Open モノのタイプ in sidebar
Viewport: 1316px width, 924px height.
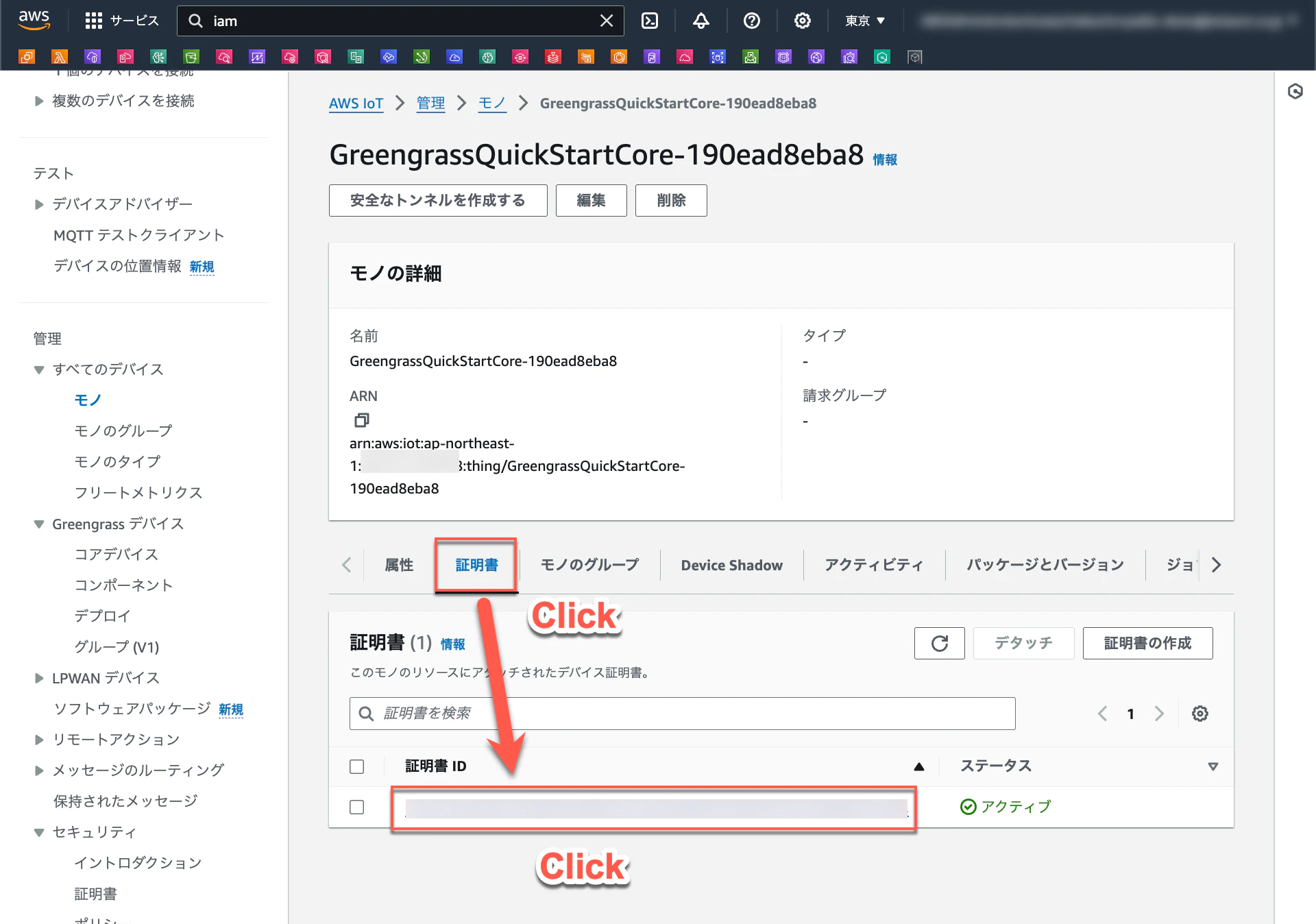[x=117, y=462]
